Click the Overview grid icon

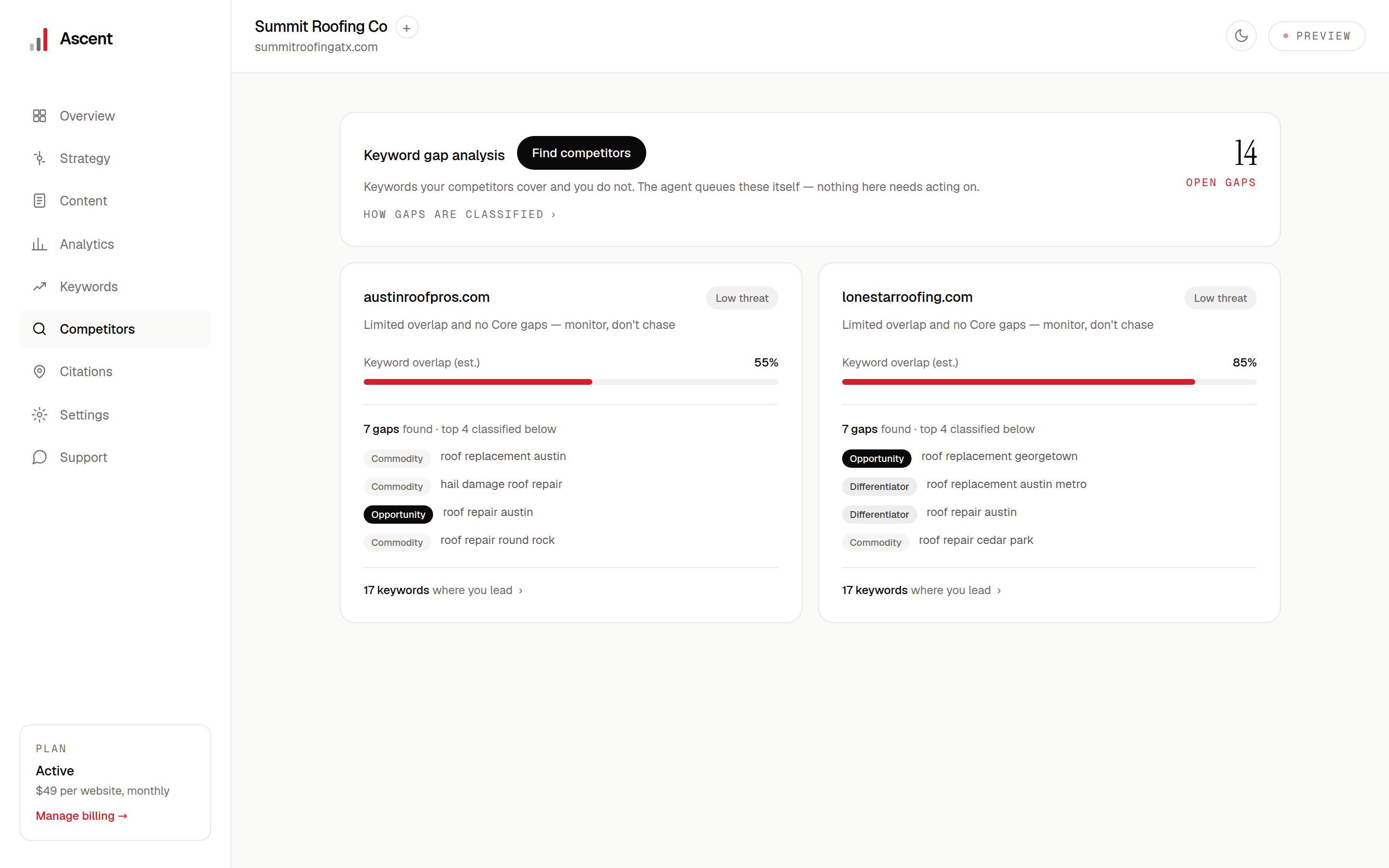click(40, 116)
